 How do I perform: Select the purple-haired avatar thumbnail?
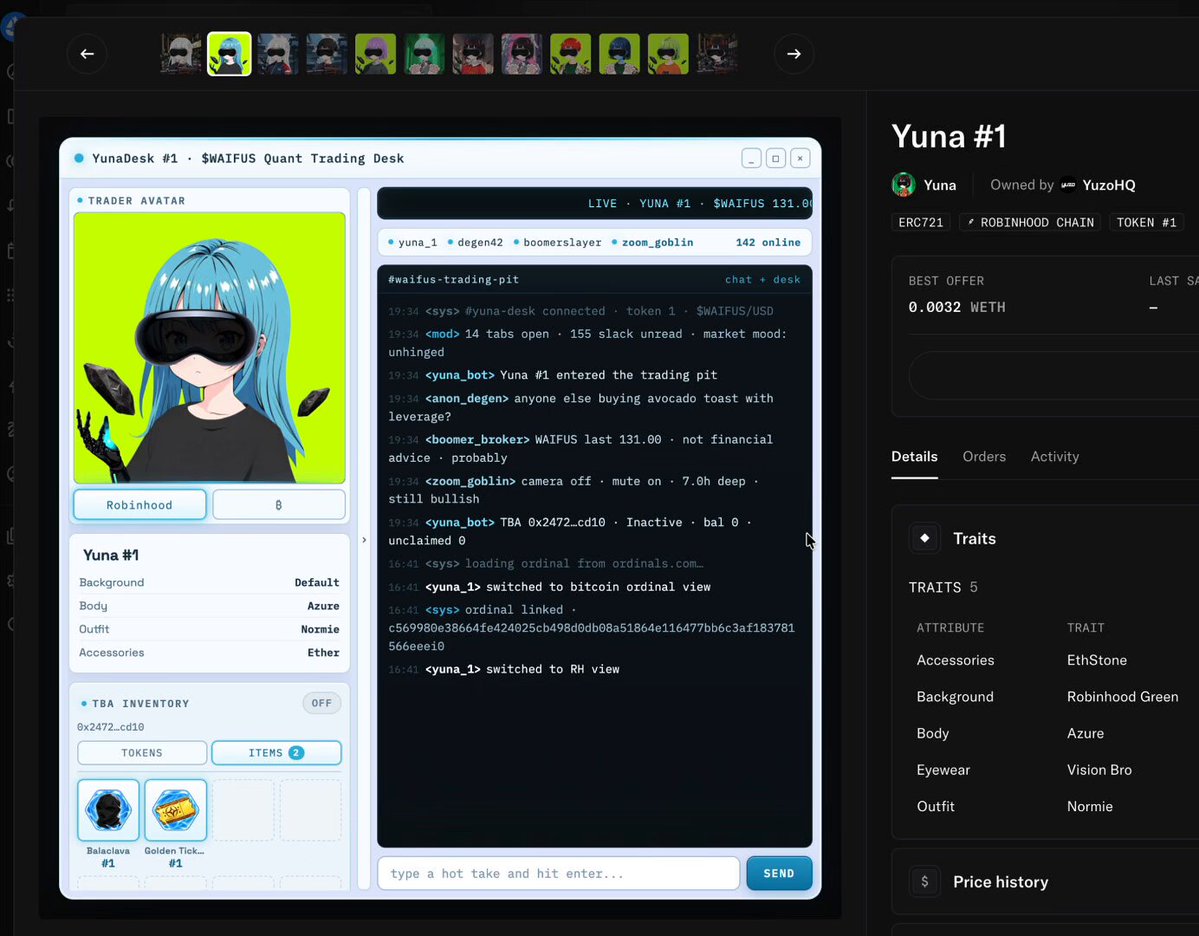pos(375,54)
